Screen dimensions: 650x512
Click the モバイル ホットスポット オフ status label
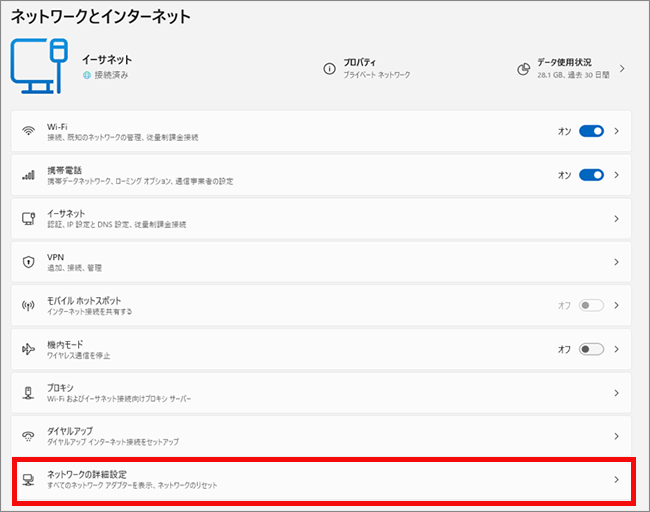(x=565, y=306)
